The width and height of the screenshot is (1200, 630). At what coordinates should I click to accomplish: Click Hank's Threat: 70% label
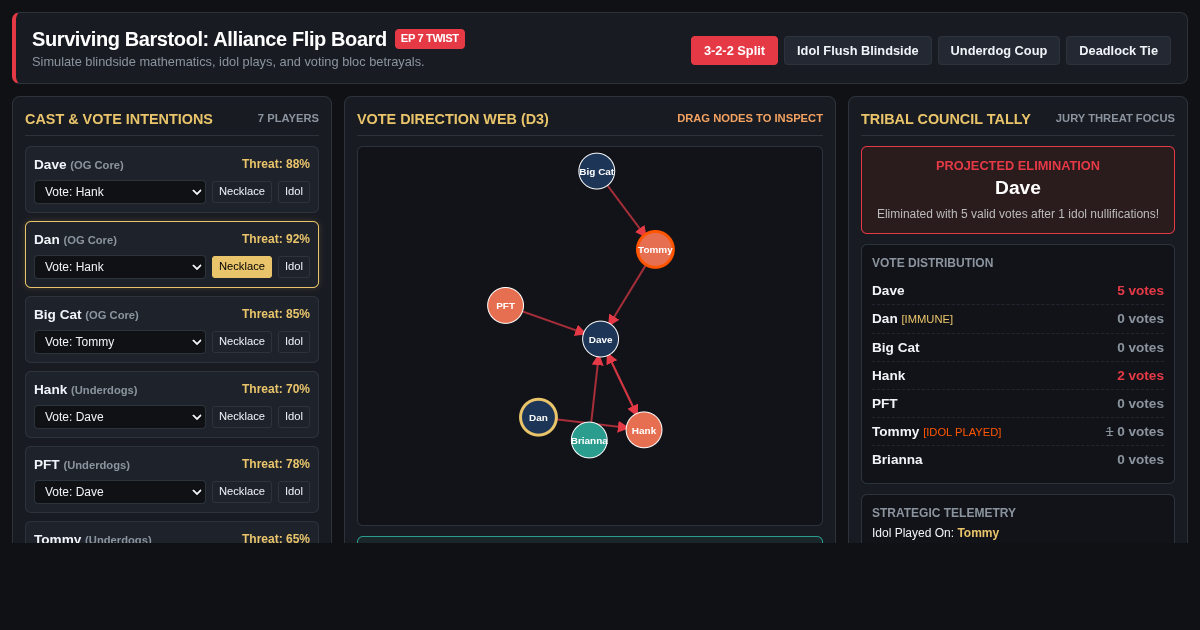point(276,389)
